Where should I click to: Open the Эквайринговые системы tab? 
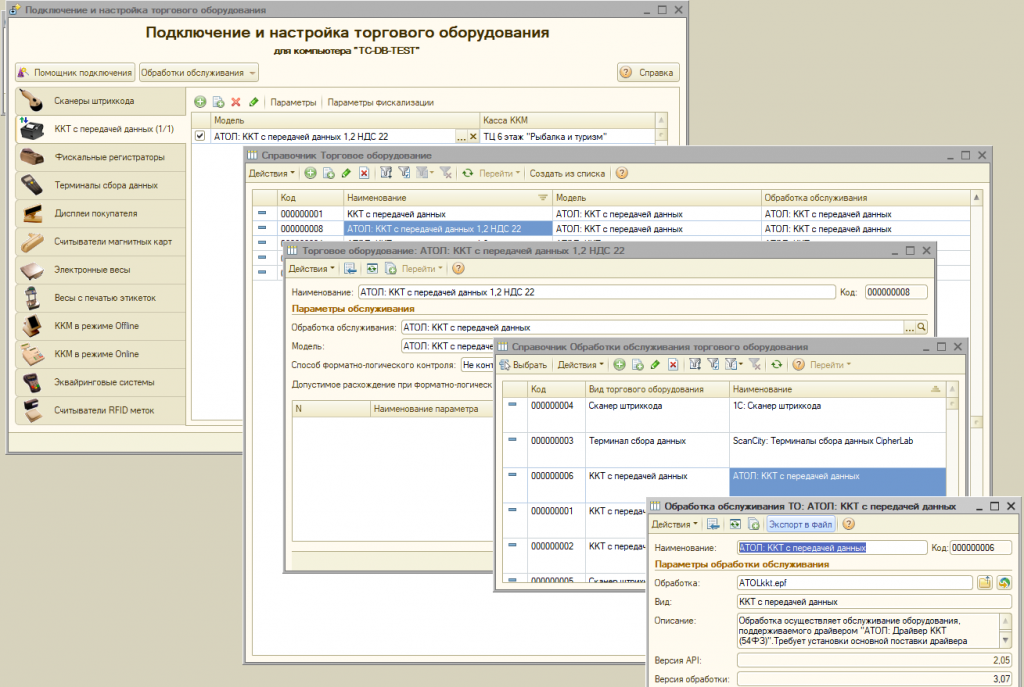coord(104,382)
